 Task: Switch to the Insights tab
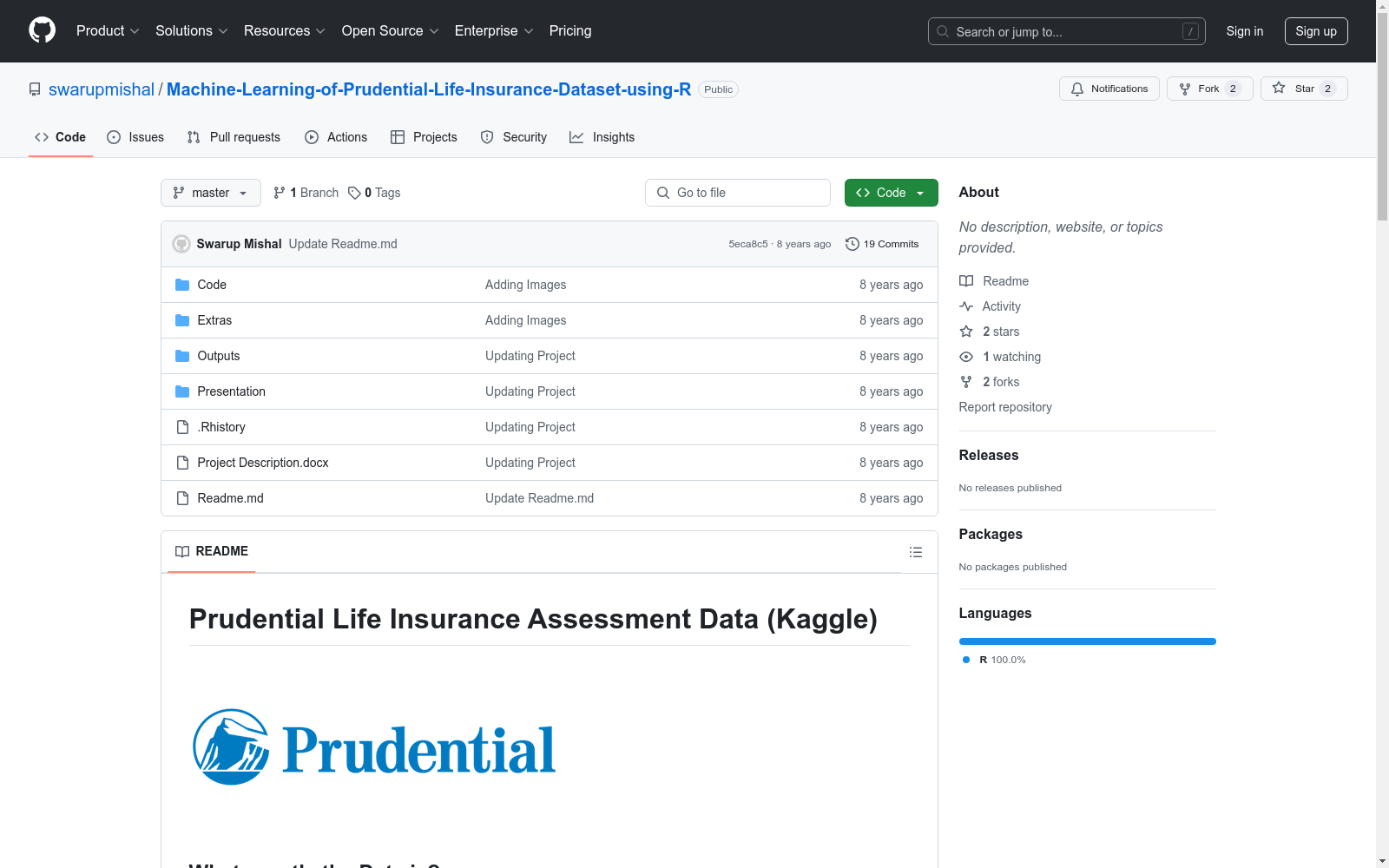[x=602, y=137]
